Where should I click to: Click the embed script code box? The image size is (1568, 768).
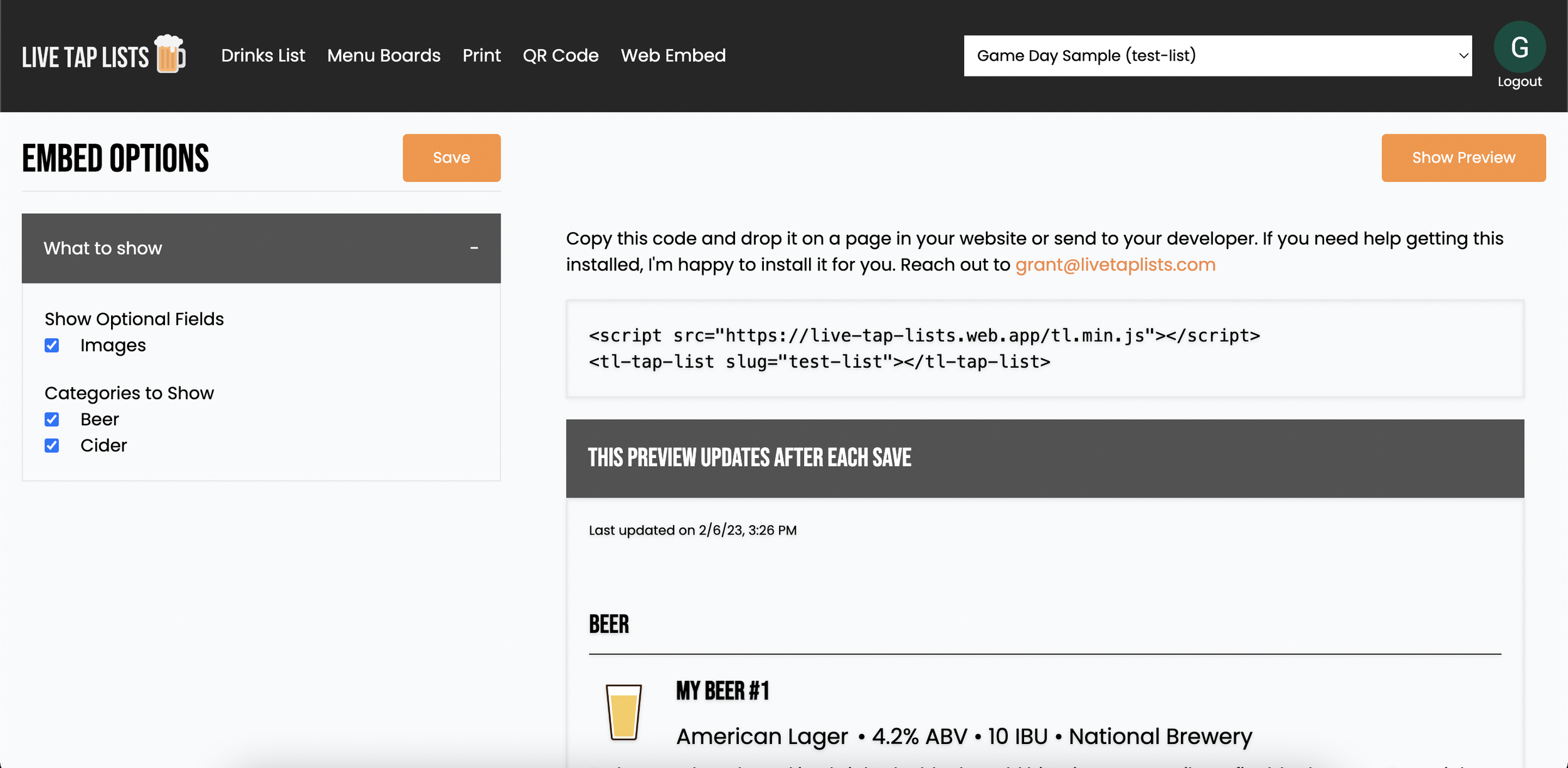(1045, 349)
